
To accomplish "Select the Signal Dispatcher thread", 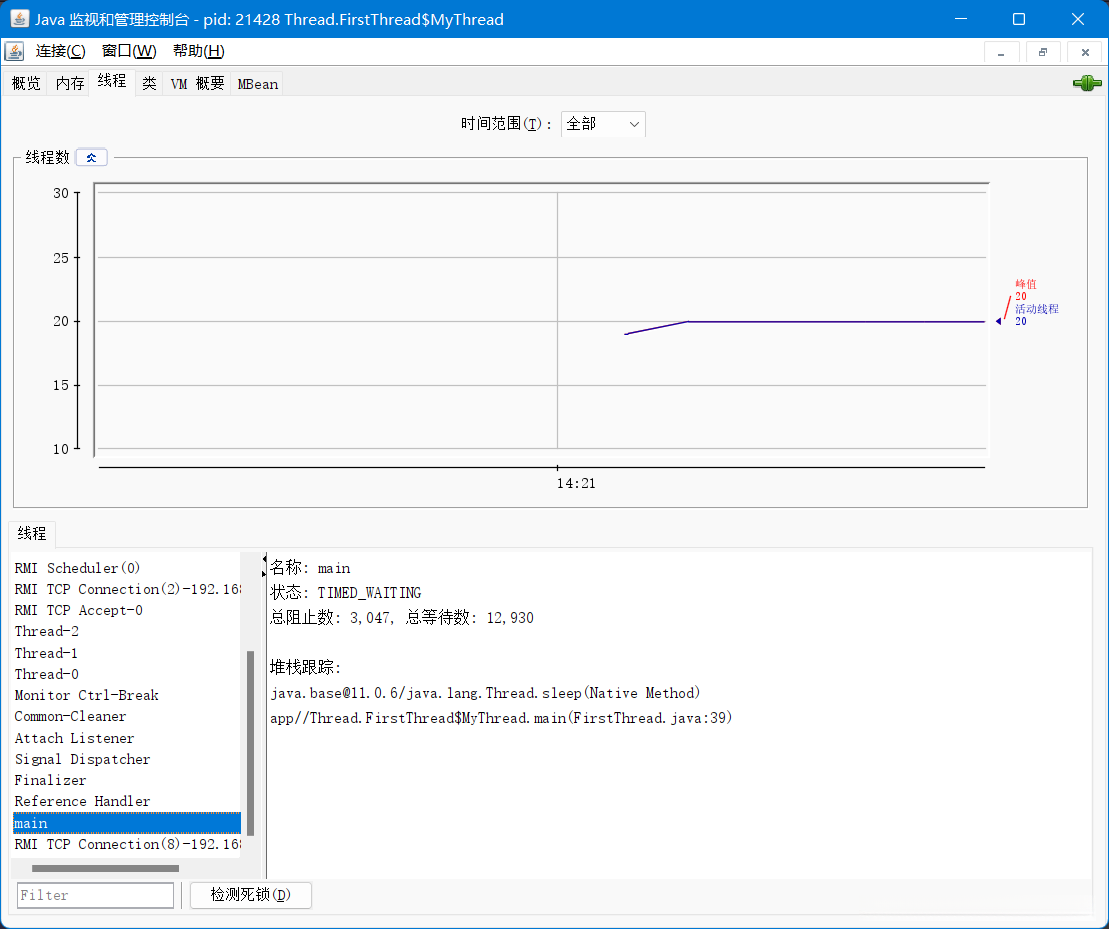I will [x=82, y=759].
